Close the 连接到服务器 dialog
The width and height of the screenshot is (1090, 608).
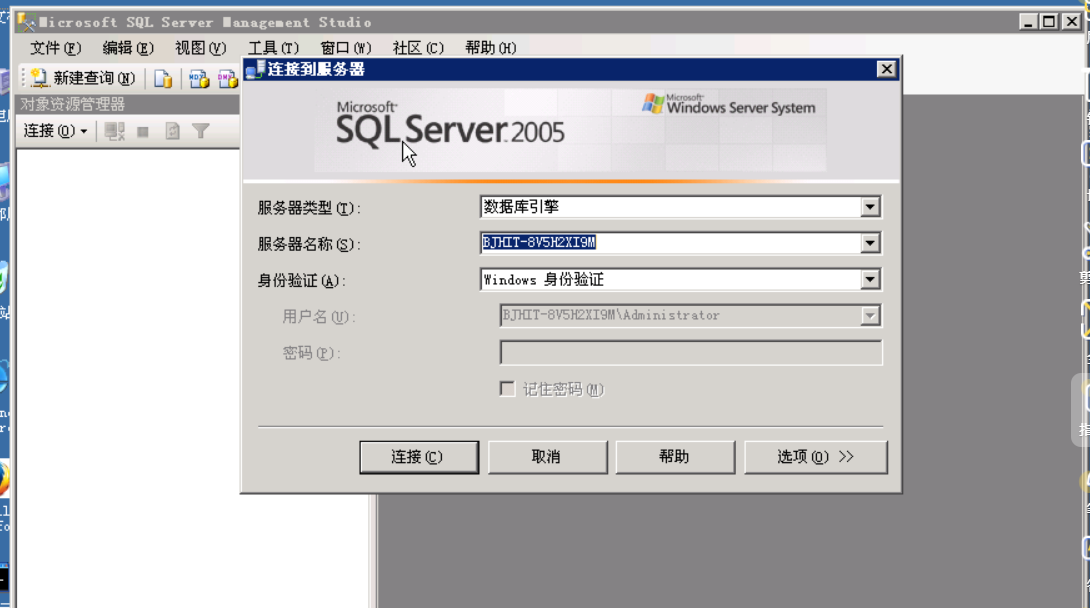pyautogui.click(x=886, y=69)
